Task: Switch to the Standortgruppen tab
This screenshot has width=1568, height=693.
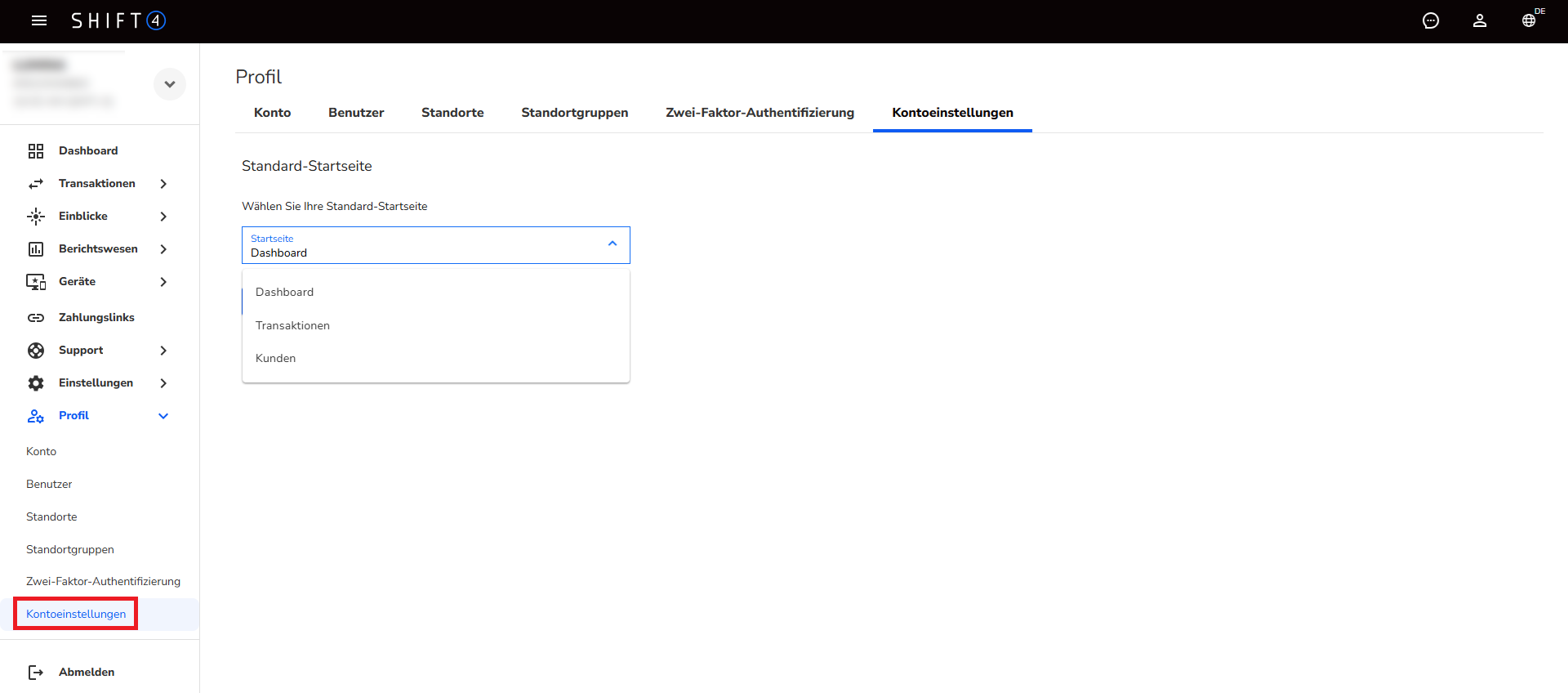Action: tap(575, 113)
